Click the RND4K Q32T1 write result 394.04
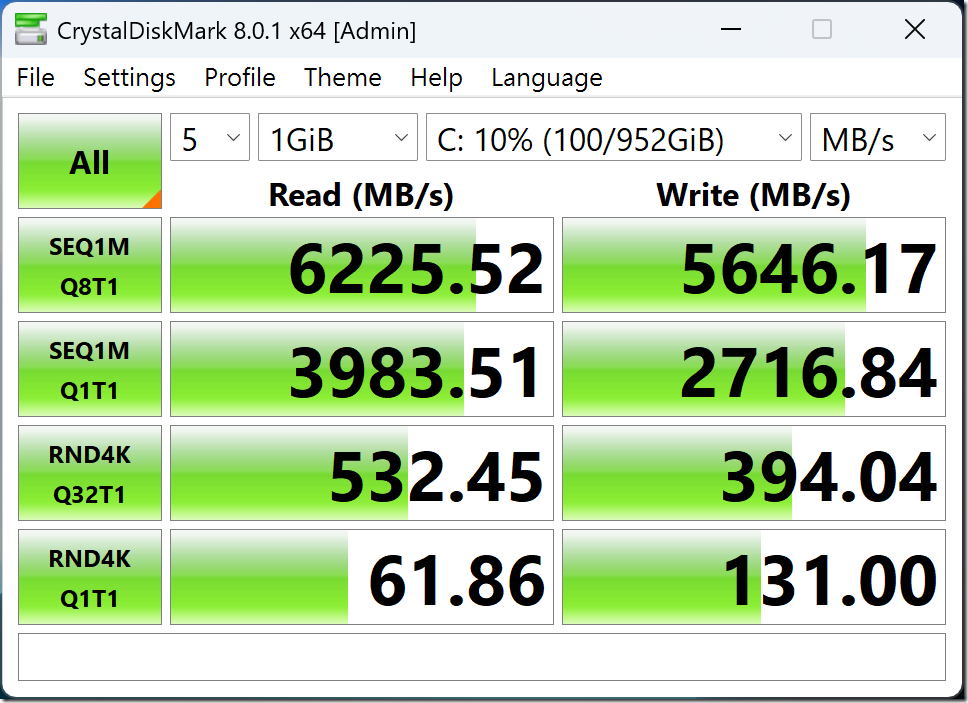The height and width of the screenshot is (703, 968). point(754,473)
